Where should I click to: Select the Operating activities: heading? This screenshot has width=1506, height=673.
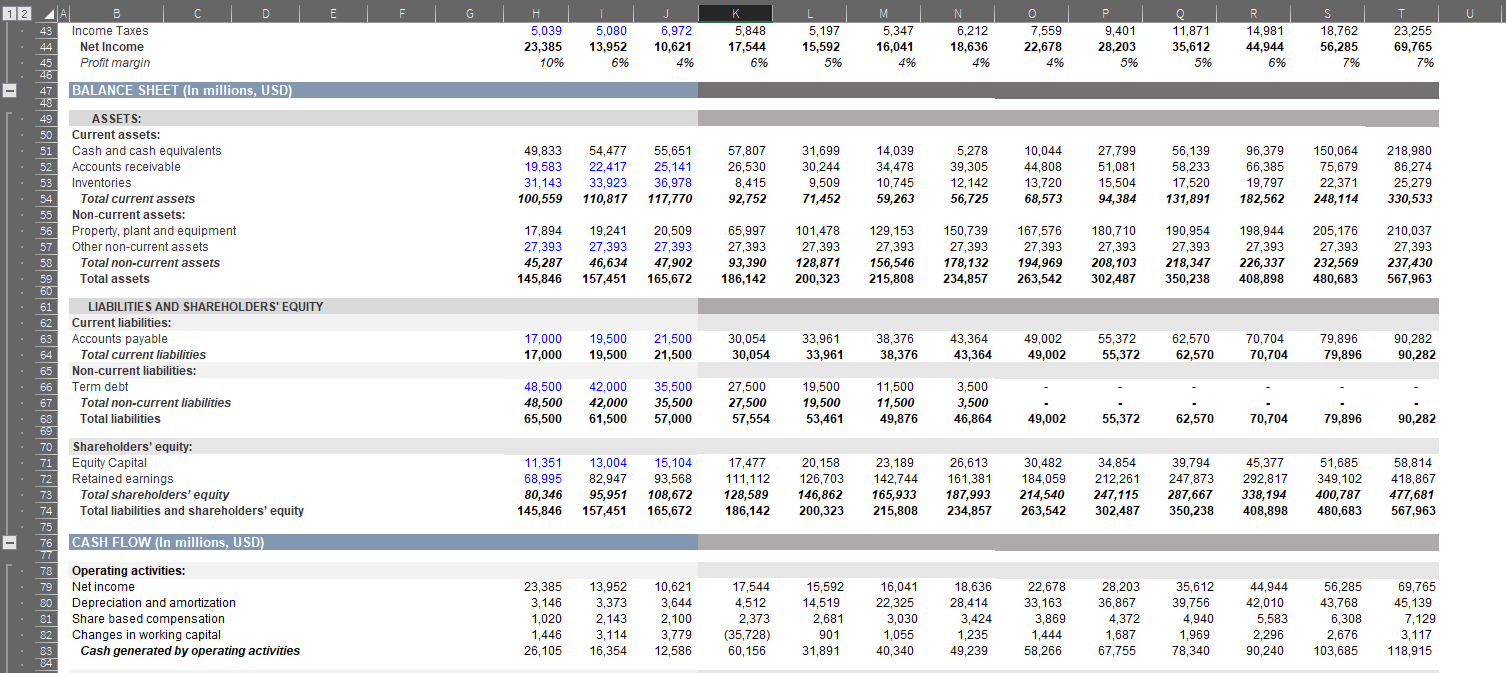click(x=128, y=571)
